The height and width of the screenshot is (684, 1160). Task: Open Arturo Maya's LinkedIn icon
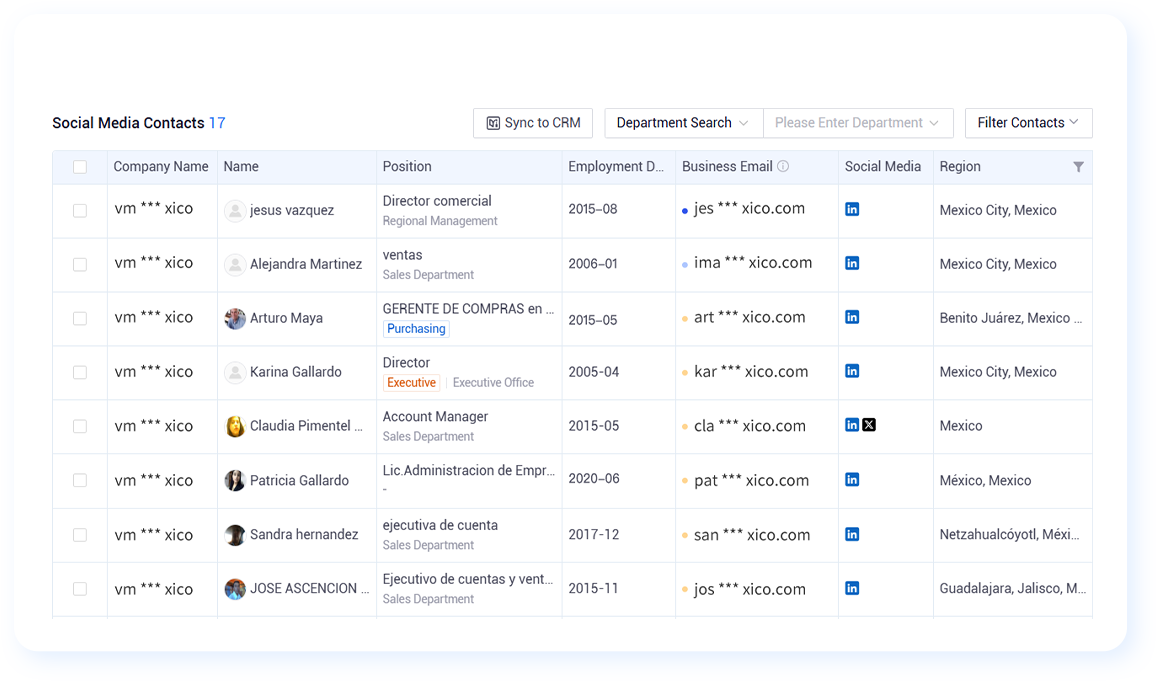(852, 317)
